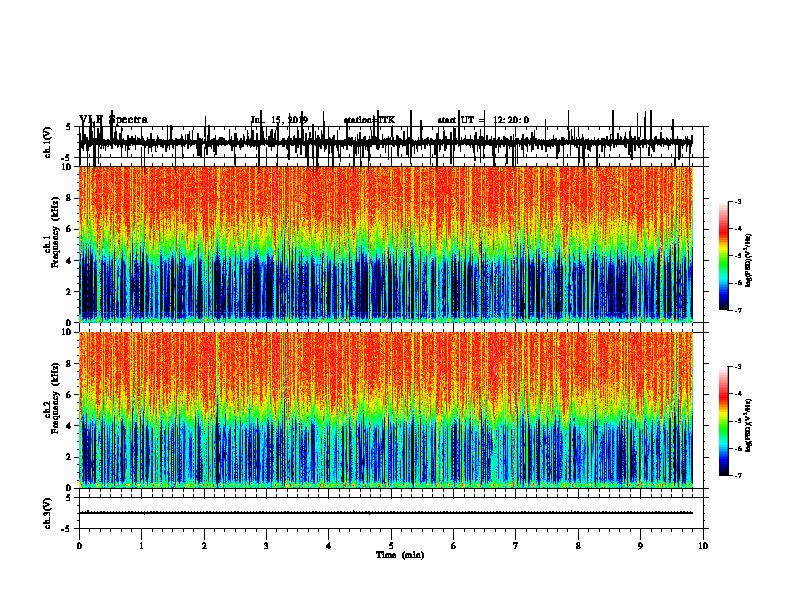Click the time axis tick label "7"
This screenshot has width=792, height=612.
516,546
